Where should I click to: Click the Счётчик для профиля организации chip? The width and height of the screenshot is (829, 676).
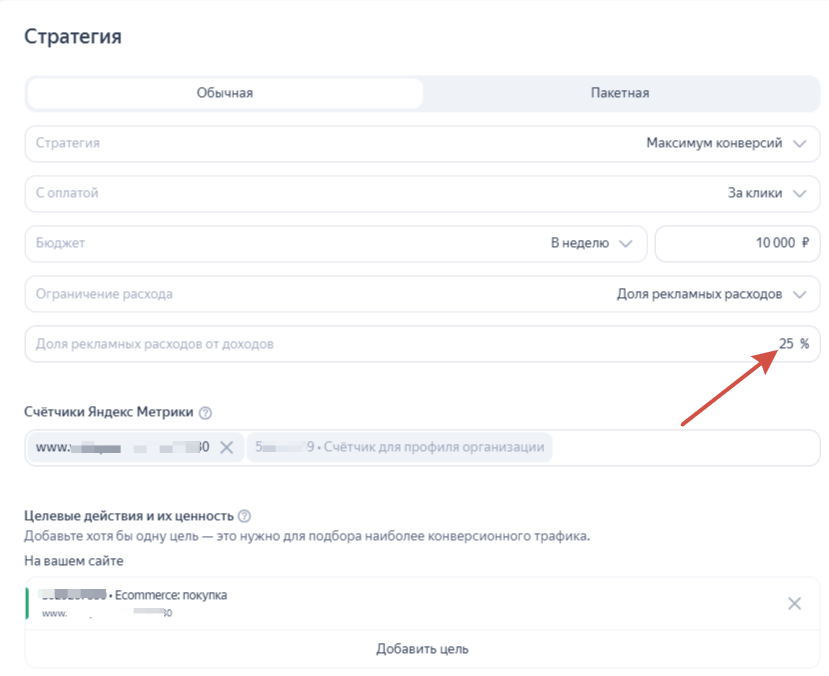tap(400, 447)
